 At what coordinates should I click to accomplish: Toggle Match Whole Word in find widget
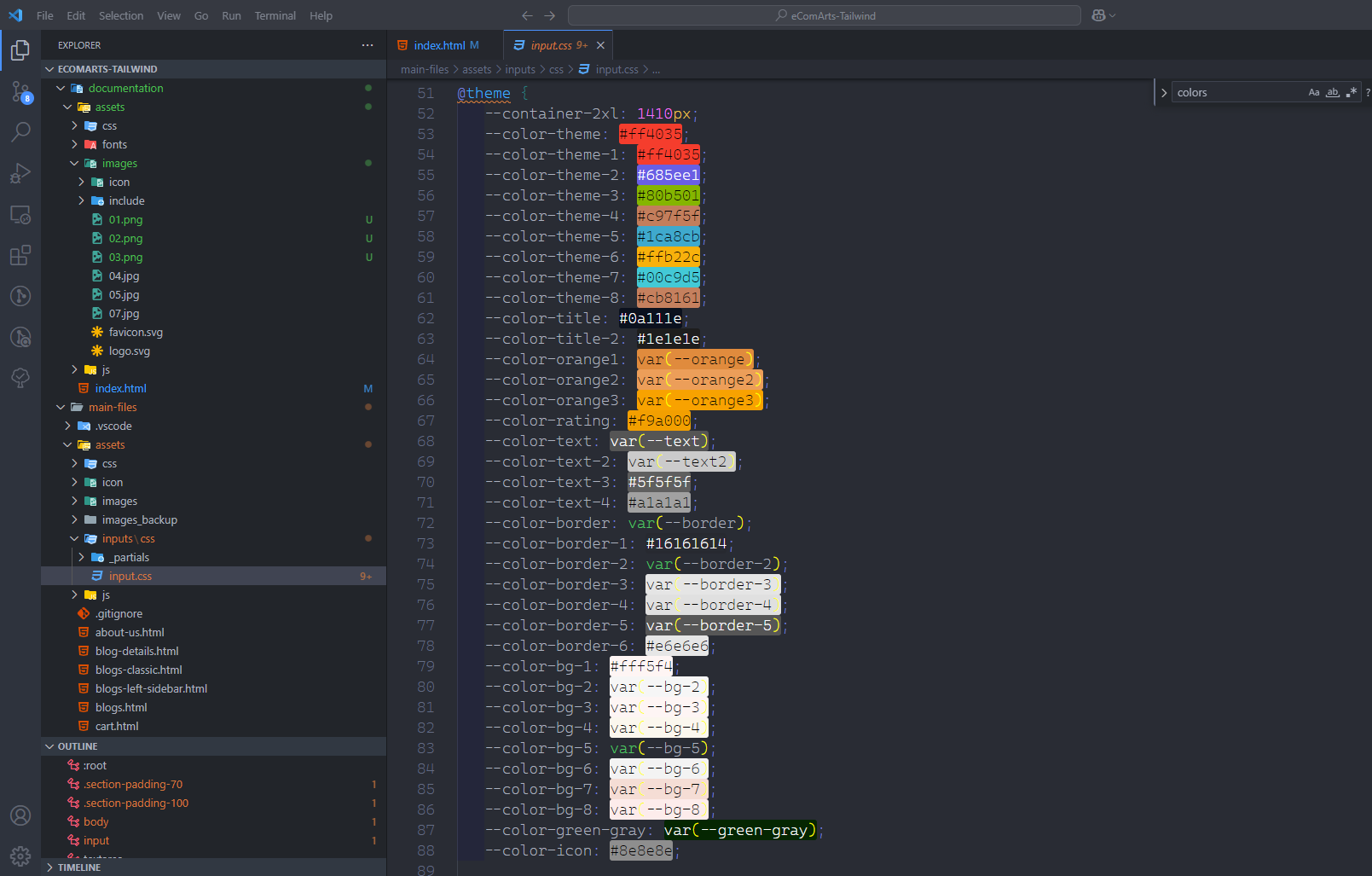point(1332,93)
